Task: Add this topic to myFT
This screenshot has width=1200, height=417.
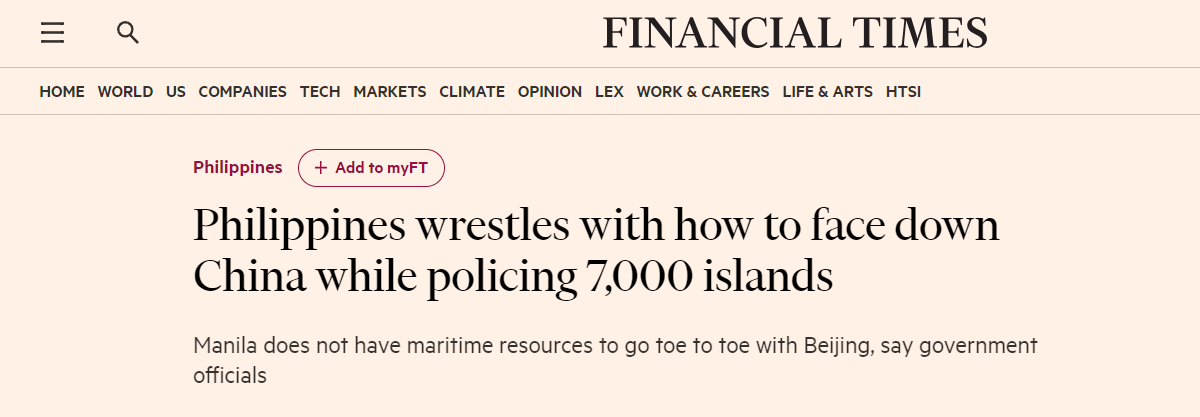Action: (x=371, y=168)
